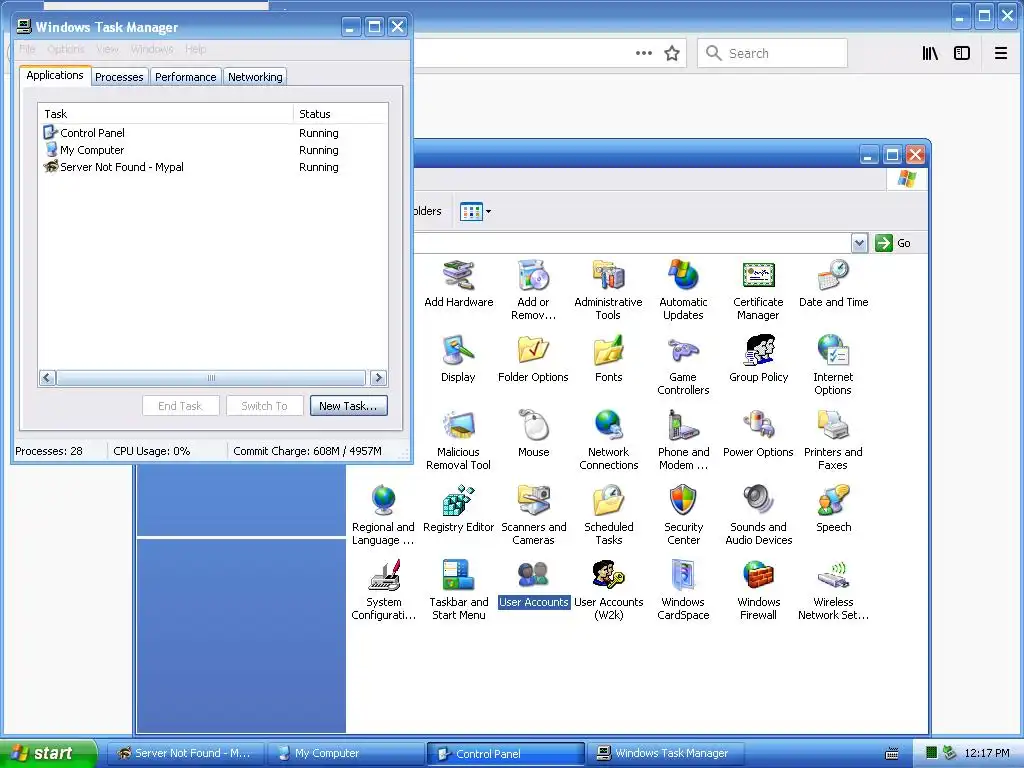Open Network Connections icon
1024x768 pixels.
(x=609, y=440)
